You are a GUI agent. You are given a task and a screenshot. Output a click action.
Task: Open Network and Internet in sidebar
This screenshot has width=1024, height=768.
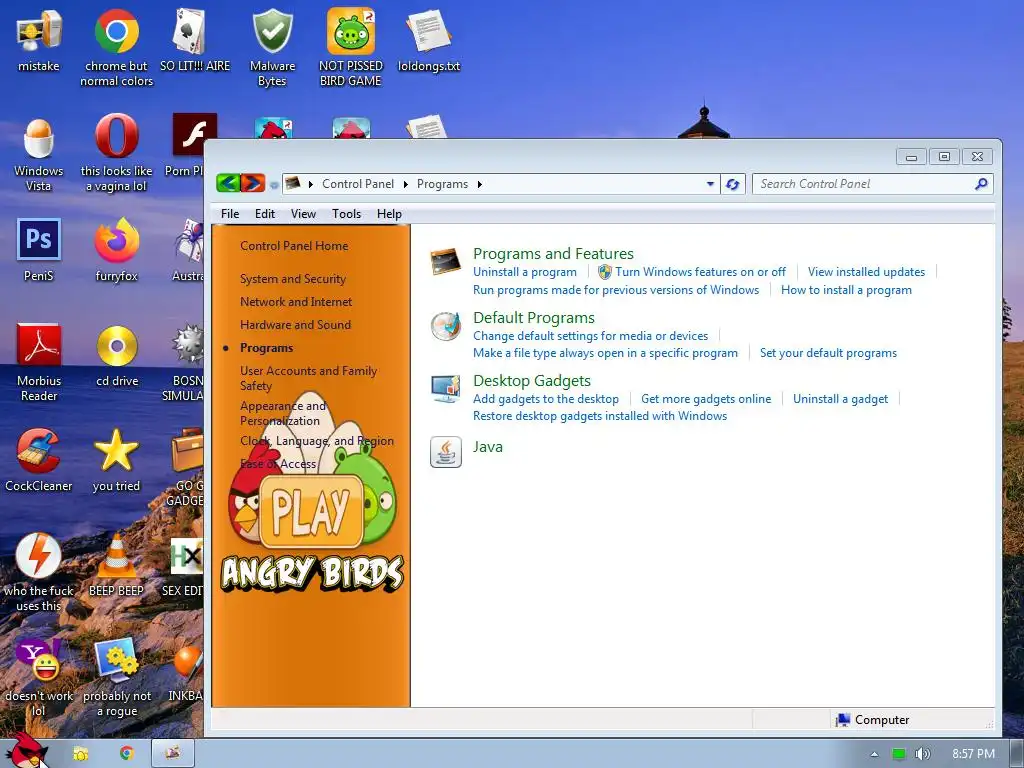pos(296,302)
